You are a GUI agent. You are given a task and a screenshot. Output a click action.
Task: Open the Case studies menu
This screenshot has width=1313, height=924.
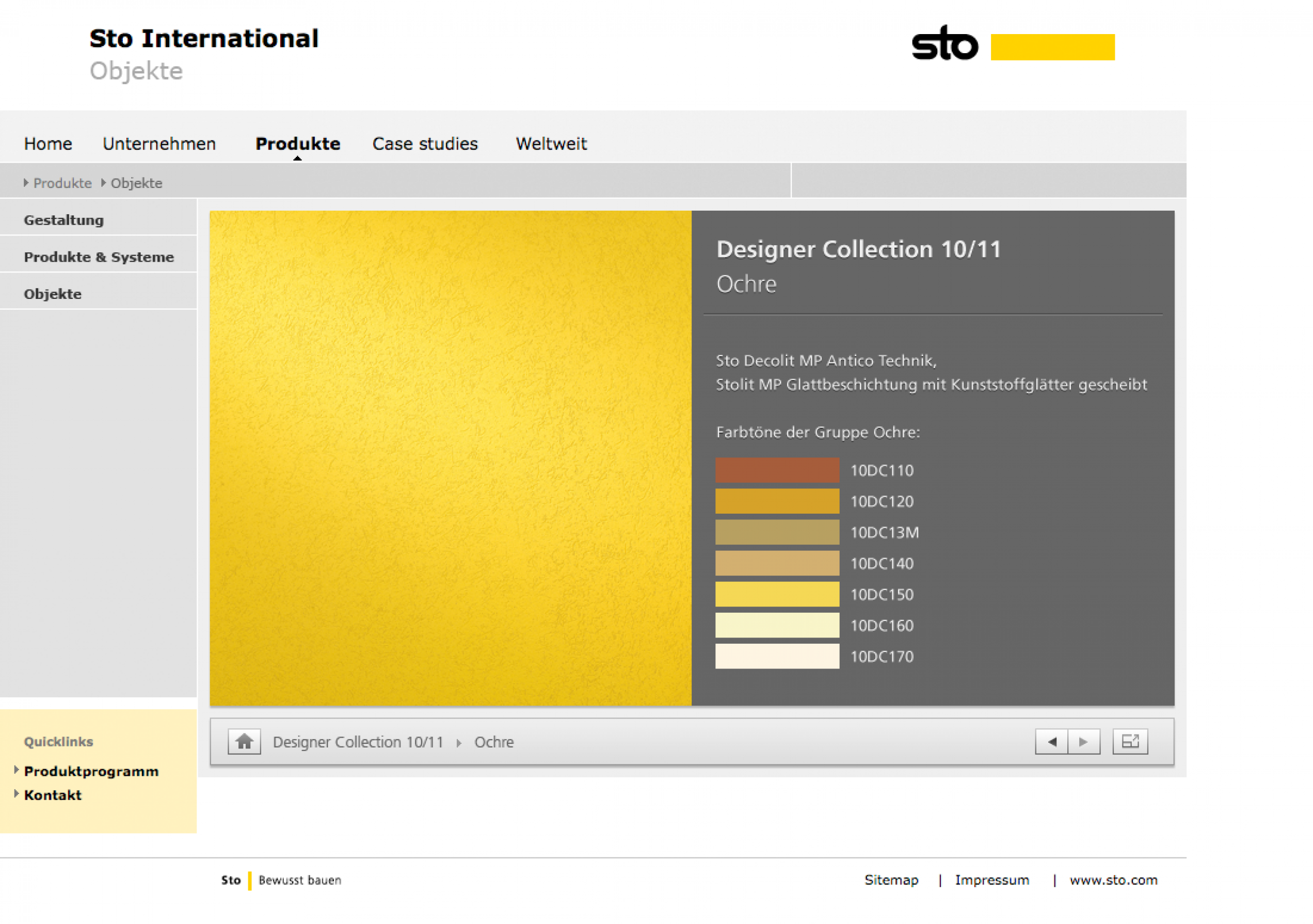(x=425, y=144)
